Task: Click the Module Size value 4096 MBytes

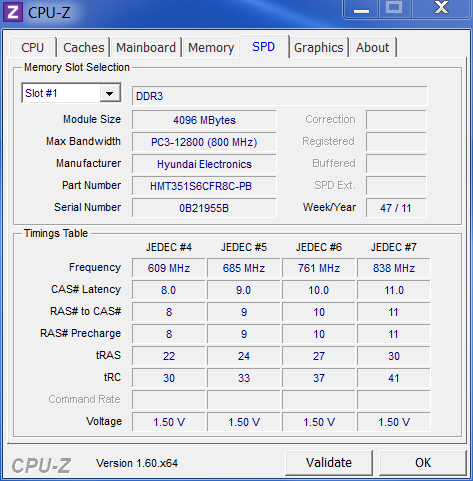Action: coord(204,120)
